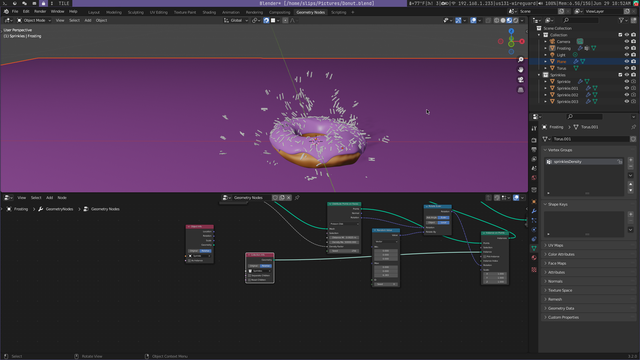Image resolution: width=640 pixels, height=360 pixels.
Task: Hide Camera in viewport via eye icon
Action: tap(627, 42)
